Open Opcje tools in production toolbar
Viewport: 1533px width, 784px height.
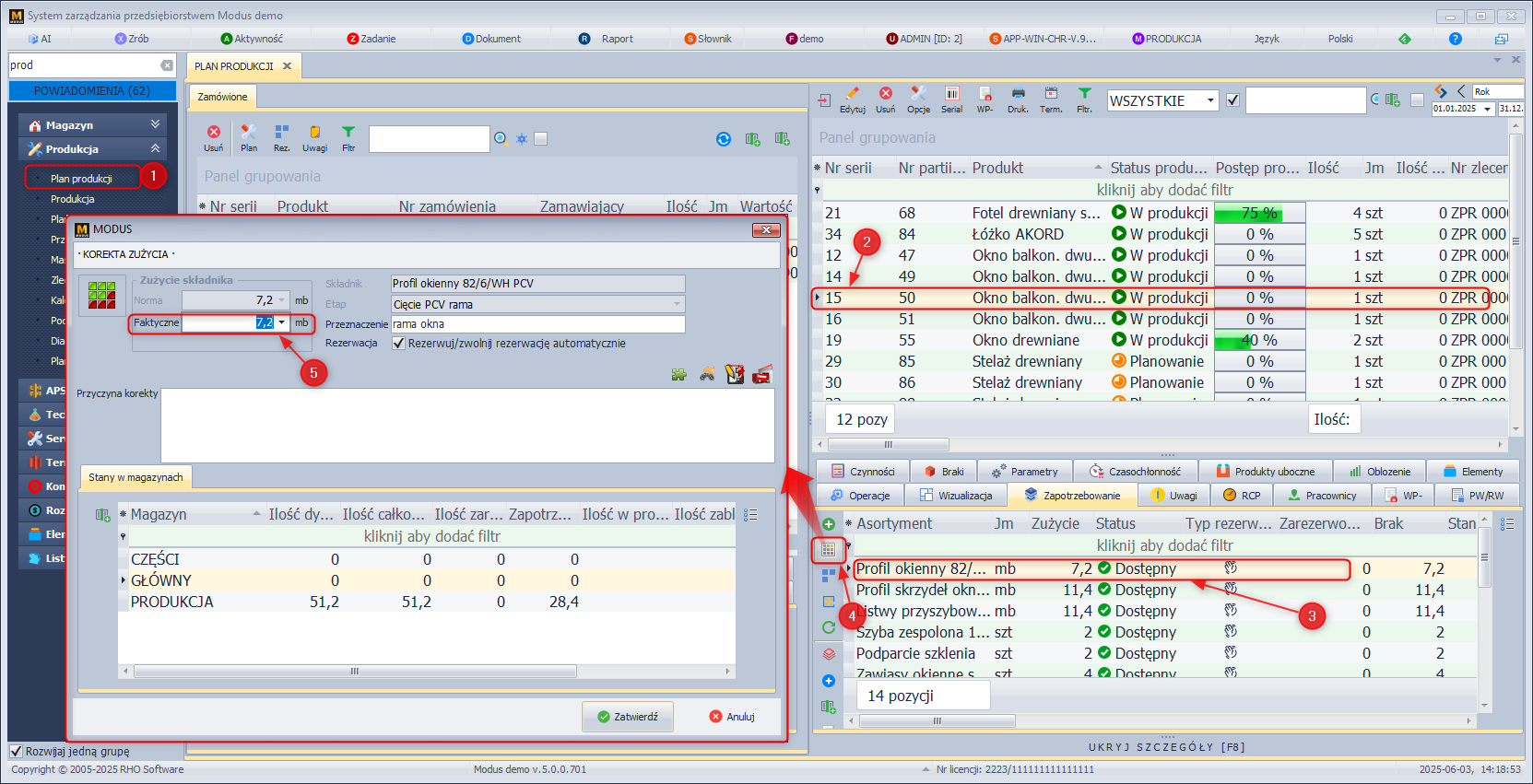point(918,94)
